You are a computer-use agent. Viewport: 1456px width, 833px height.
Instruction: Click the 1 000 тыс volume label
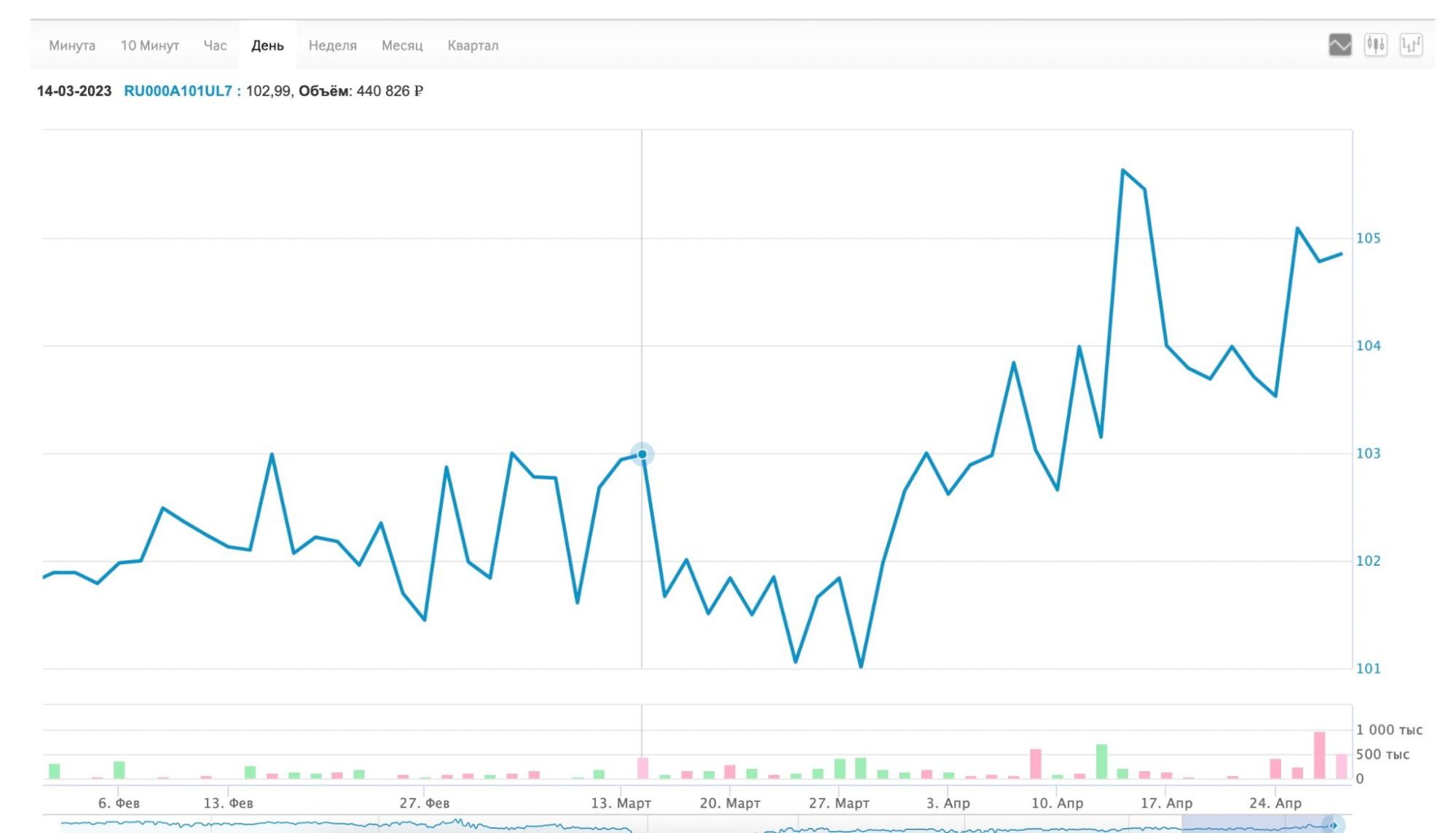pos(1389,730)
